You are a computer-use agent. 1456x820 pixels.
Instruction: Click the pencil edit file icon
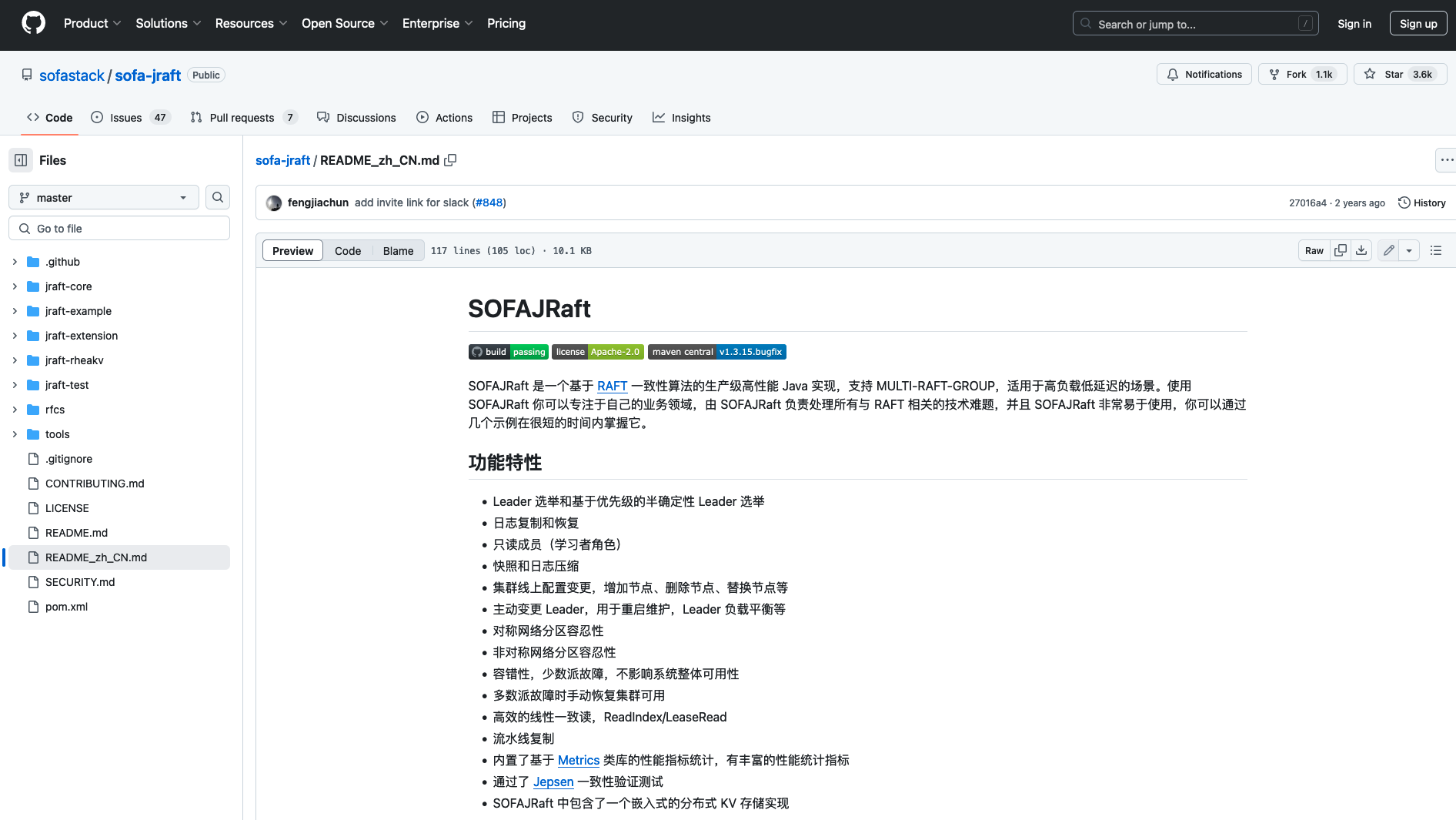click(x=1388, y=250)
